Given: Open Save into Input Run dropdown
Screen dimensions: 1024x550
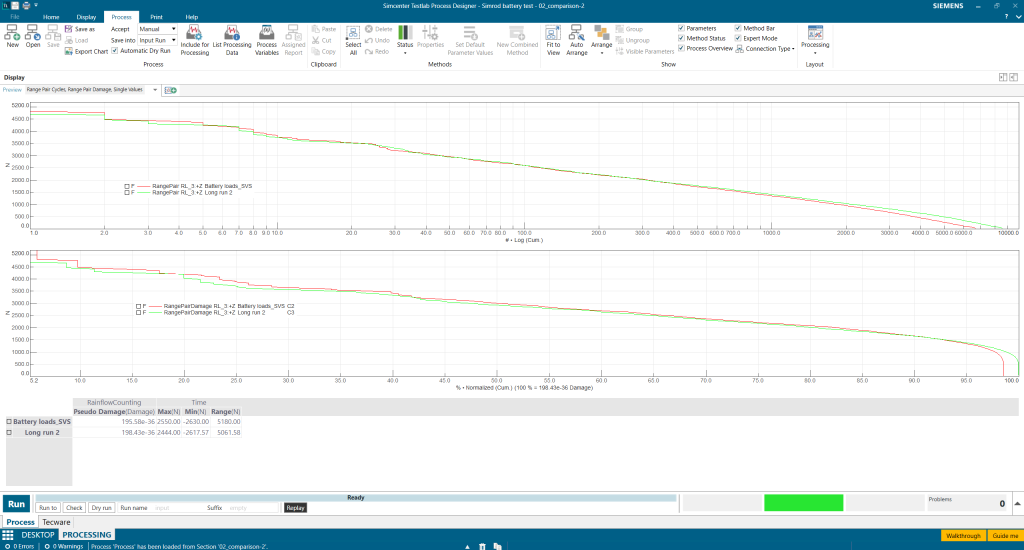Looking at the screenshot, I should point(173,40).
